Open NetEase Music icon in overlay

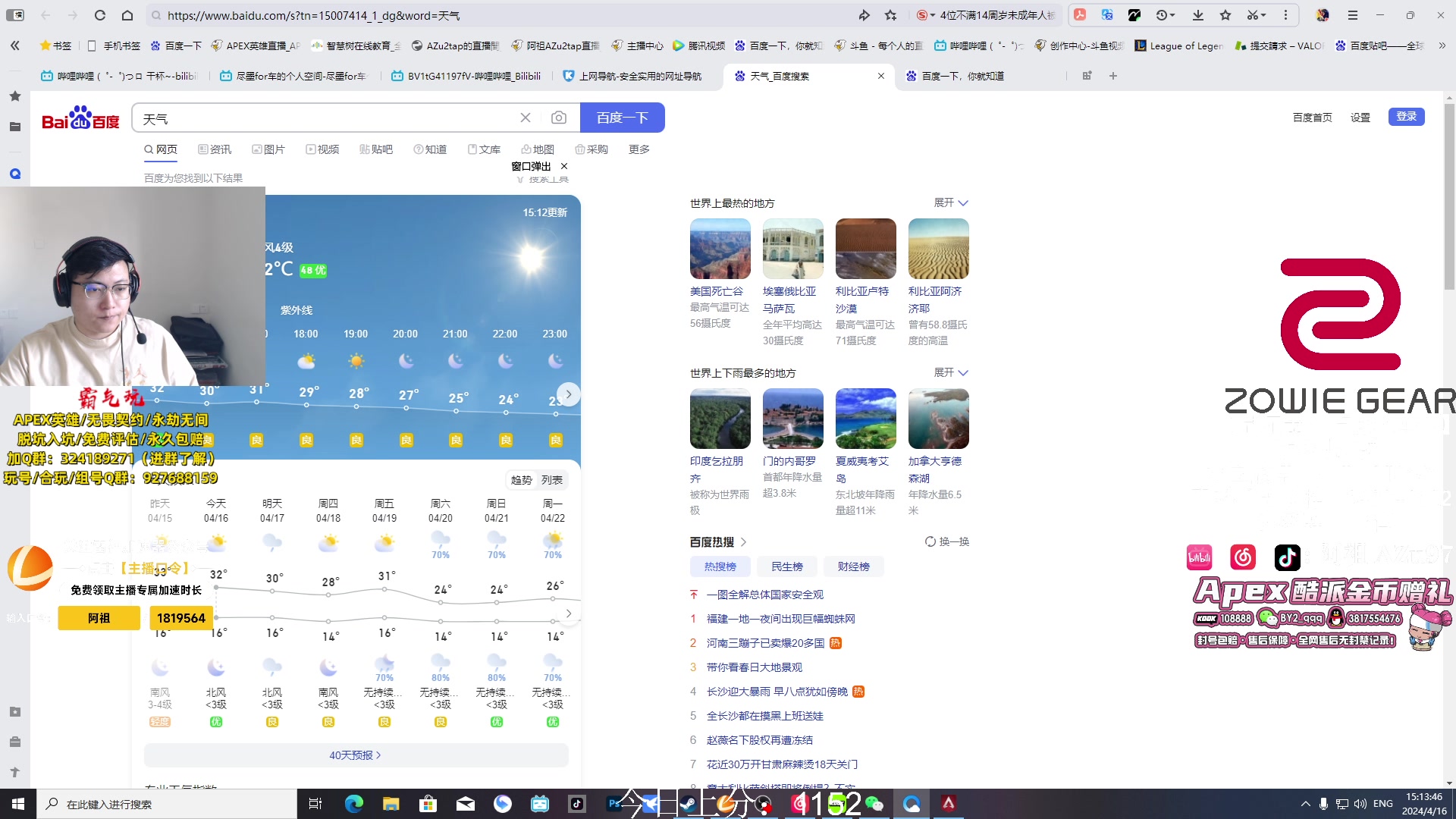coord(1243,557)
